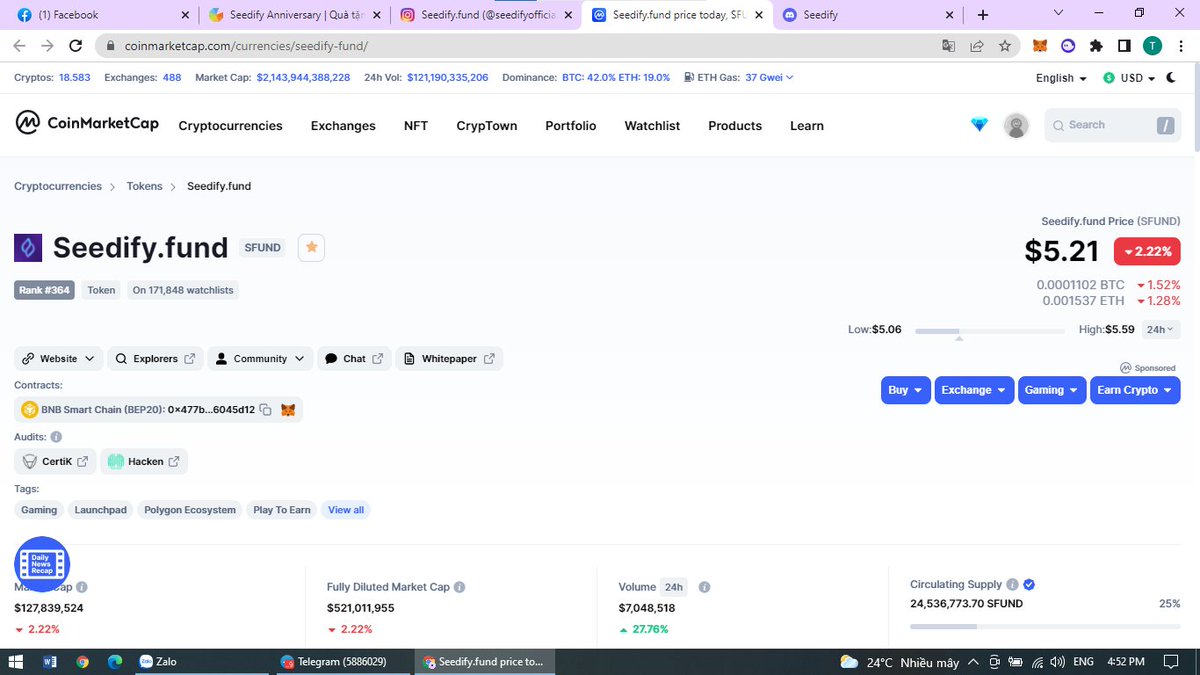Screen dimensions: 1200x675
Task: Click View all tags
Action: [x=346, y=510]
